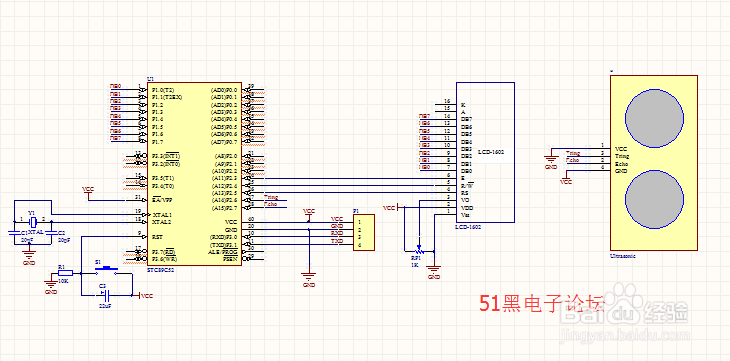
Task: Select the STC89C52 microcontroller U1 body
Action: point(194,174)
